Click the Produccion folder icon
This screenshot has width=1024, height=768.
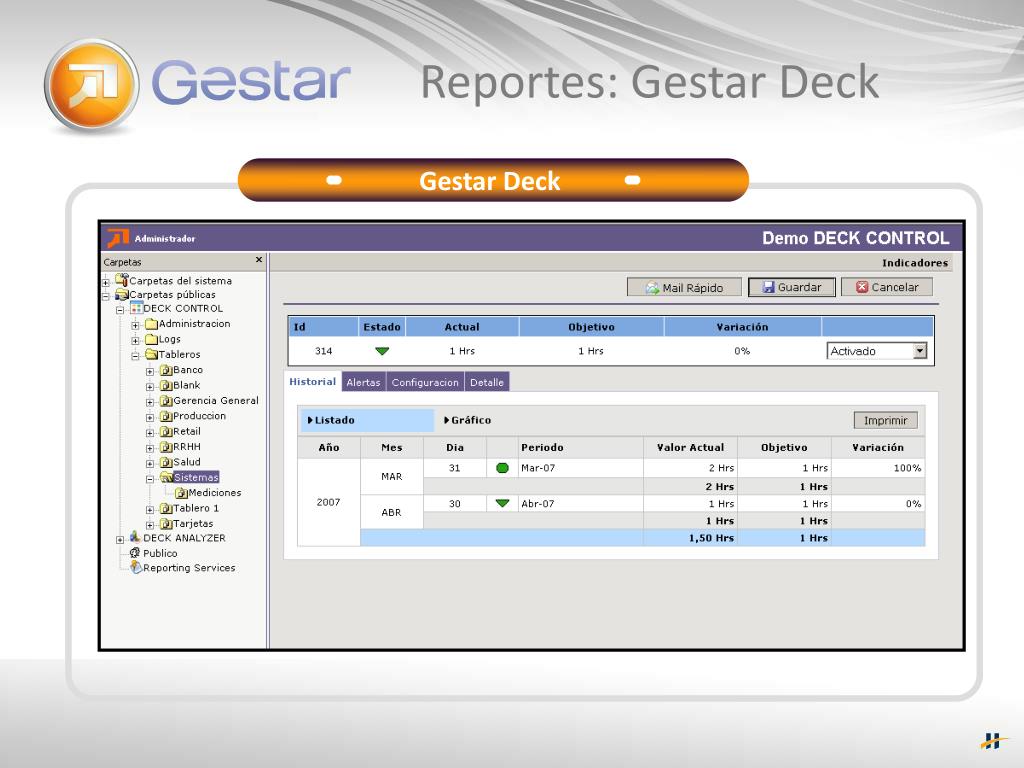(166, 416)
